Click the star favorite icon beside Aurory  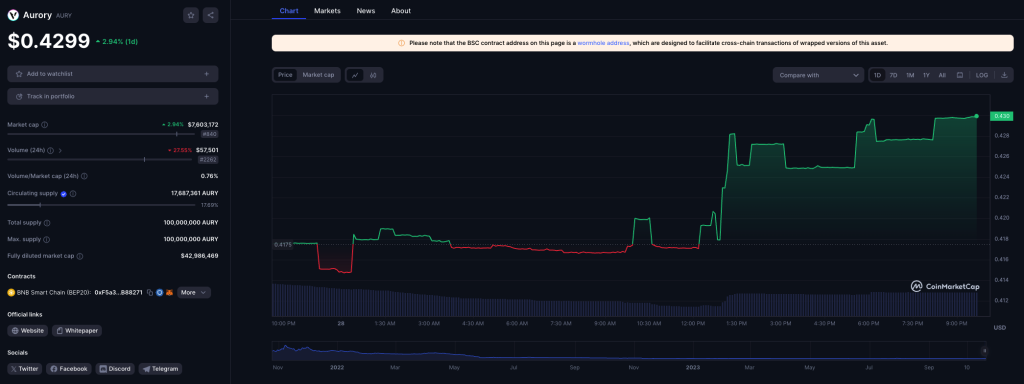point(191,15)
